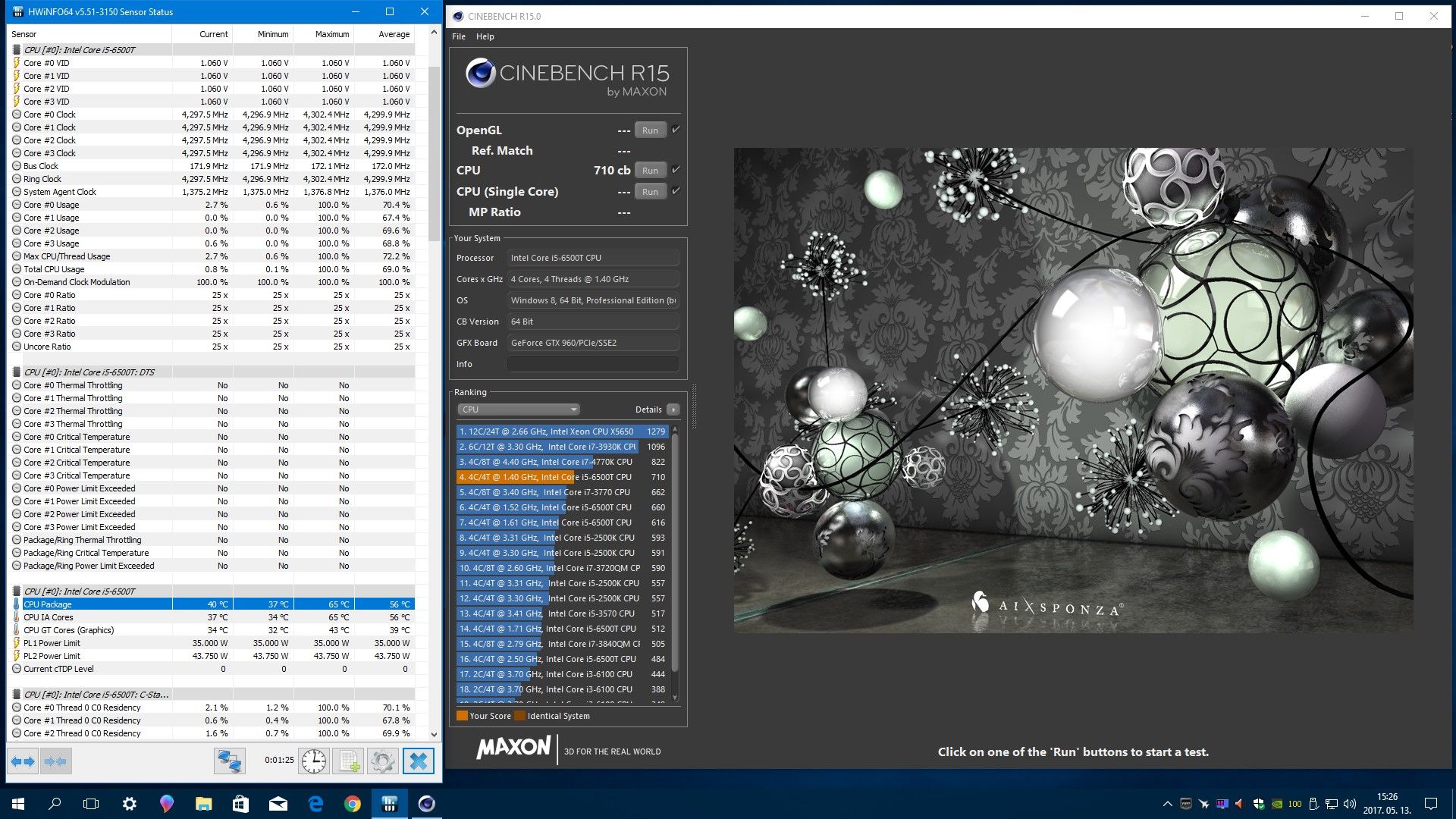Launch Google Chrome from the taskbar
The image size is (1456, 819).
(x=352, y=804)
